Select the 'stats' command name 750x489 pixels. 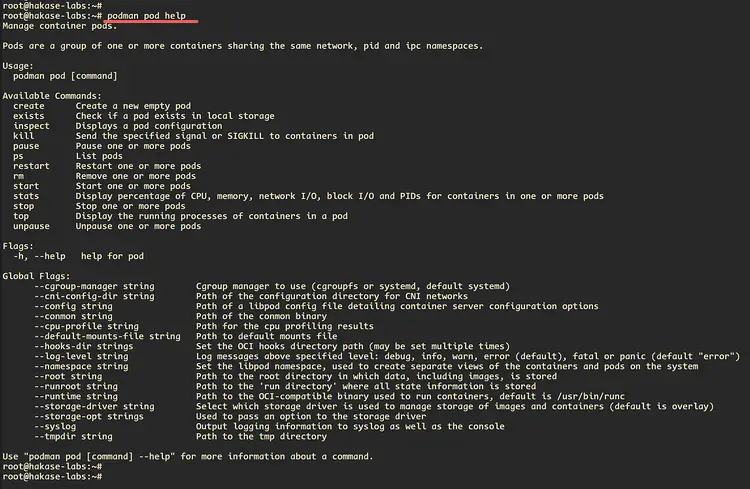[26, 196]
